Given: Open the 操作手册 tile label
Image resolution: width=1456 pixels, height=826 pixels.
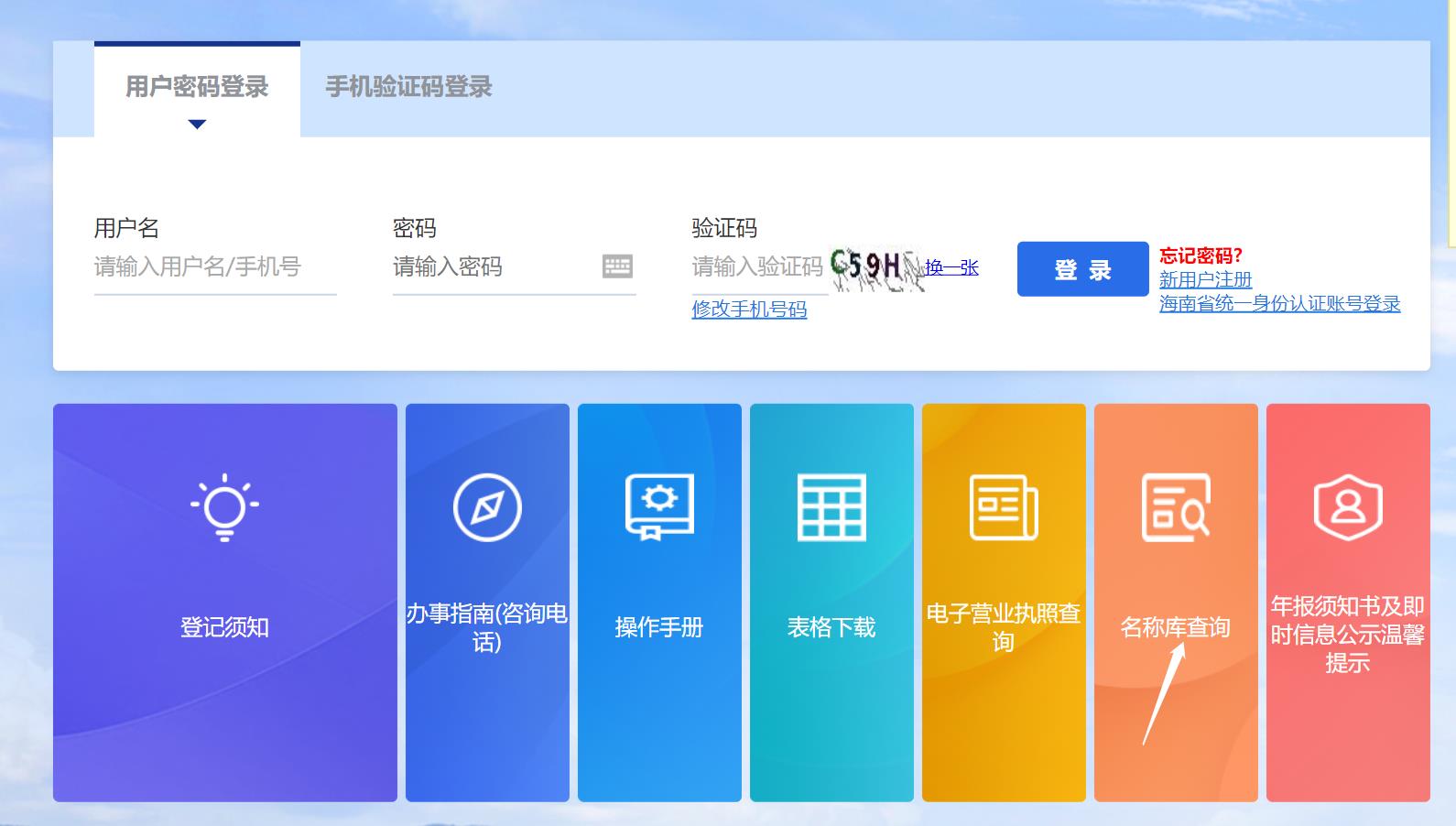Looking at the screenshot, I should tap(659, 627).
